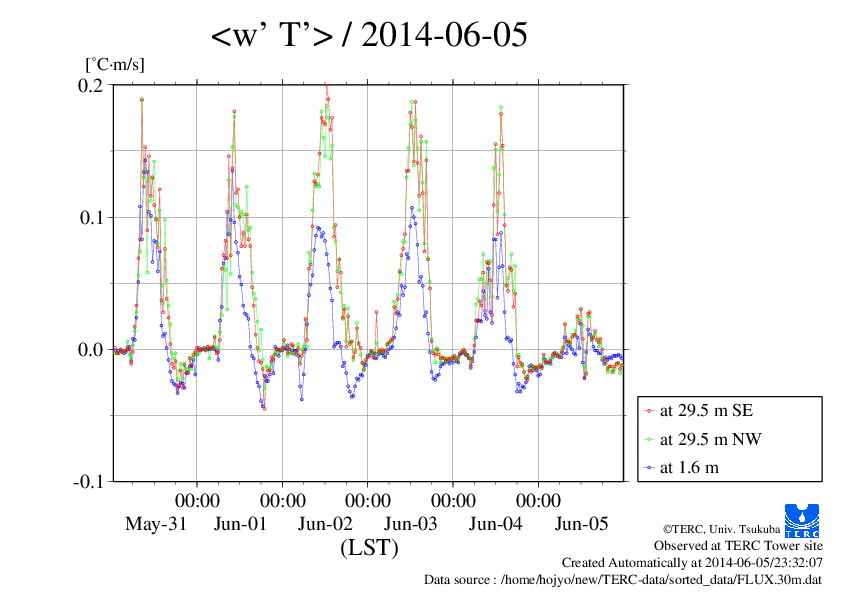
Task: Click the green marker in the legend
Action: (x=650, y=438)
